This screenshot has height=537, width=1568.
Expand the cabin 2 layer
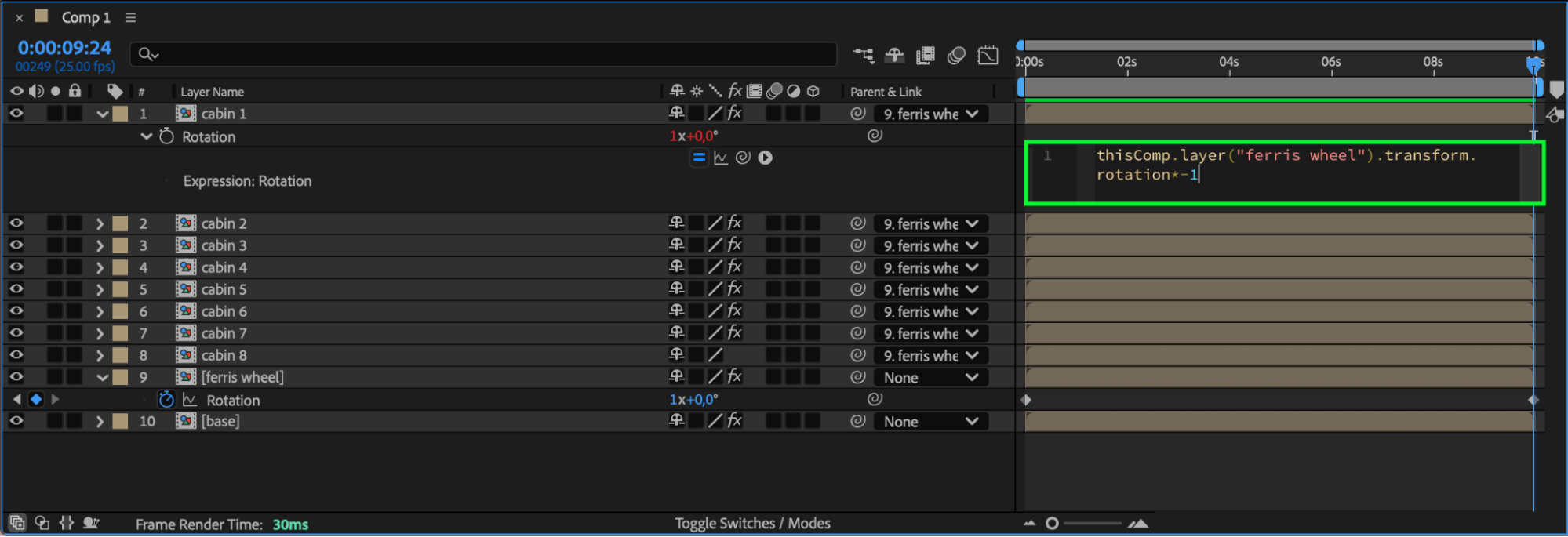coord(100,223)
